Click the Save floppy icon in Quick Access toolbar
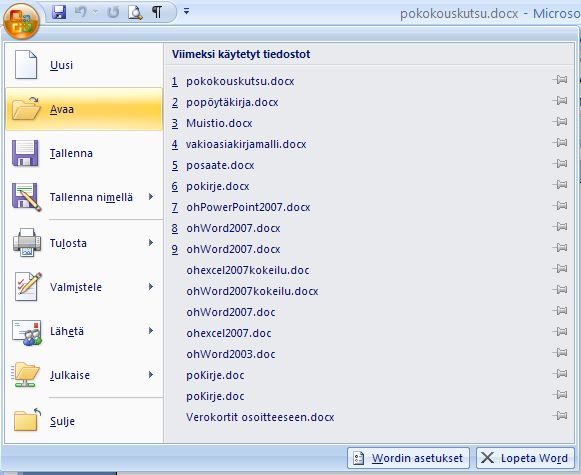581x475 pixels. click(59, 12)
